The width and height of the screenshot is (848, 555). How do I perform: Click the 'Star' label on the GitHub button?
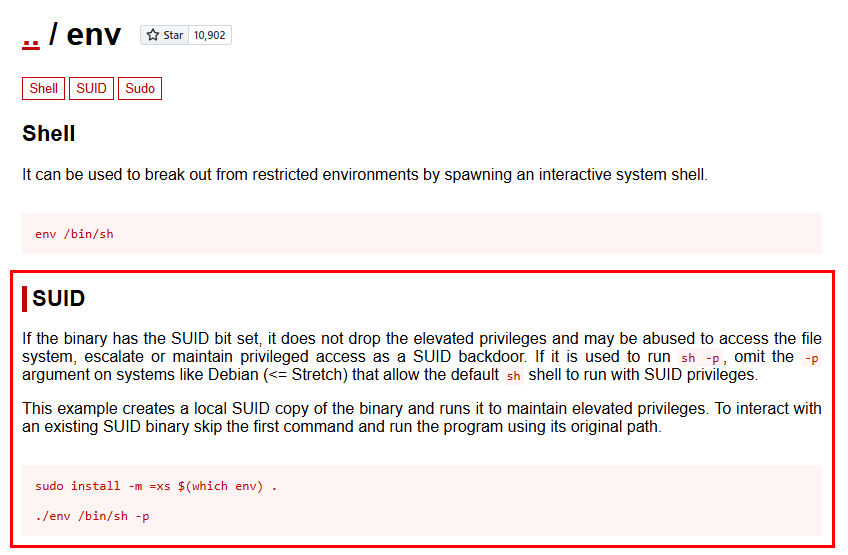pos(173,35)
